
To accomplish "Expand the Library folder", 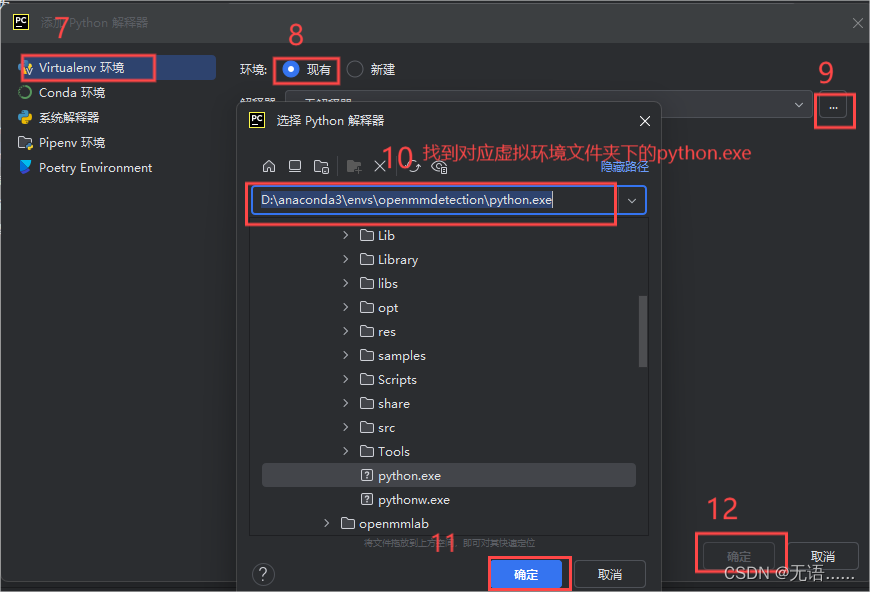I will [x=346, y=259].
